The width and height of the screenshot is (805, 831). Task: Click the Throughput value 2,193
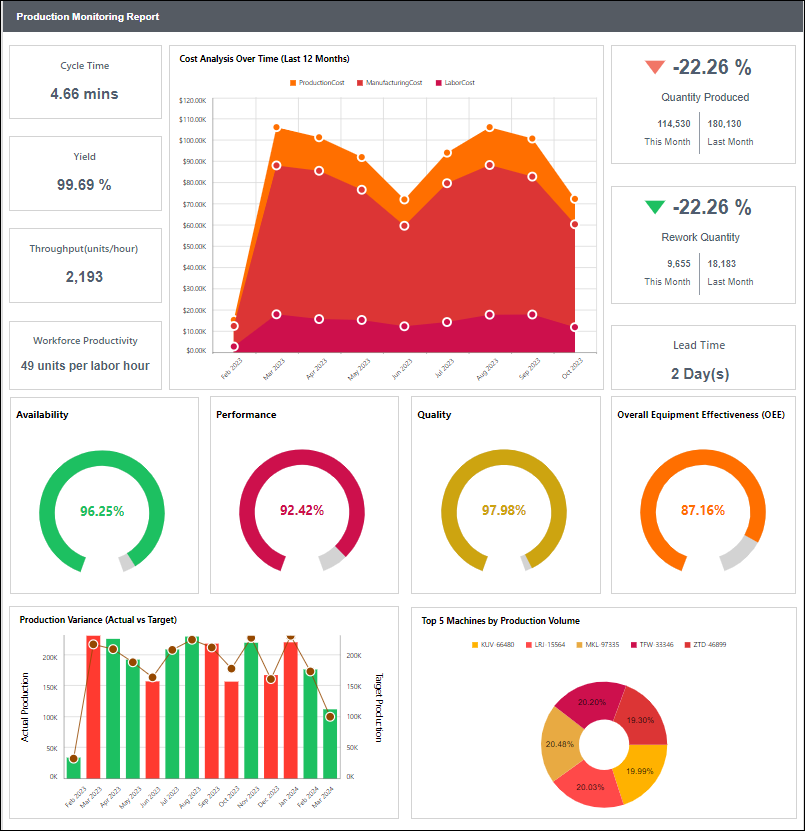[84, 277]
